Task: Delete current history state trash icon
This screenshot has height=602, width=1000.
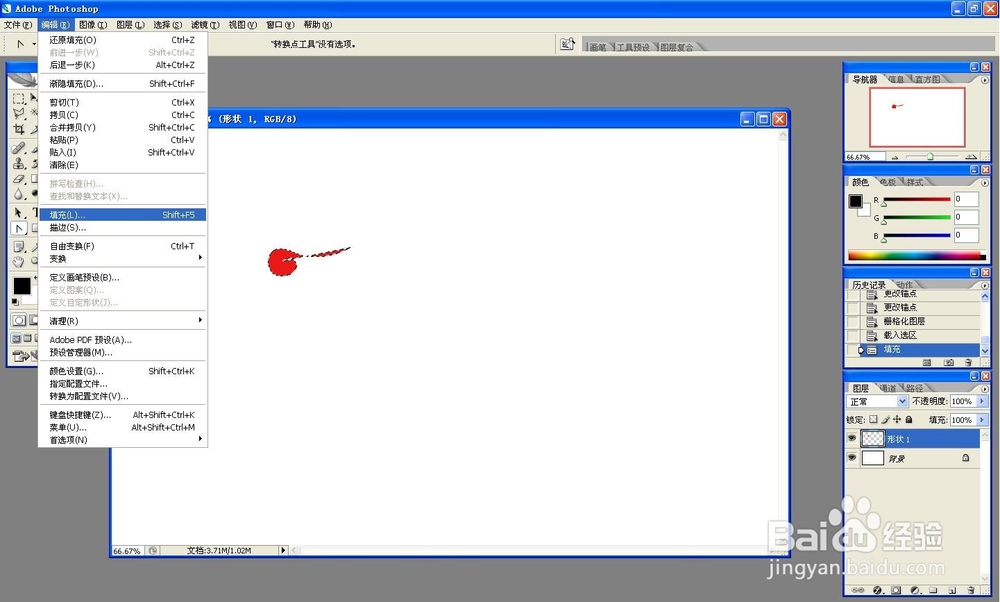Action: [968, 362]
